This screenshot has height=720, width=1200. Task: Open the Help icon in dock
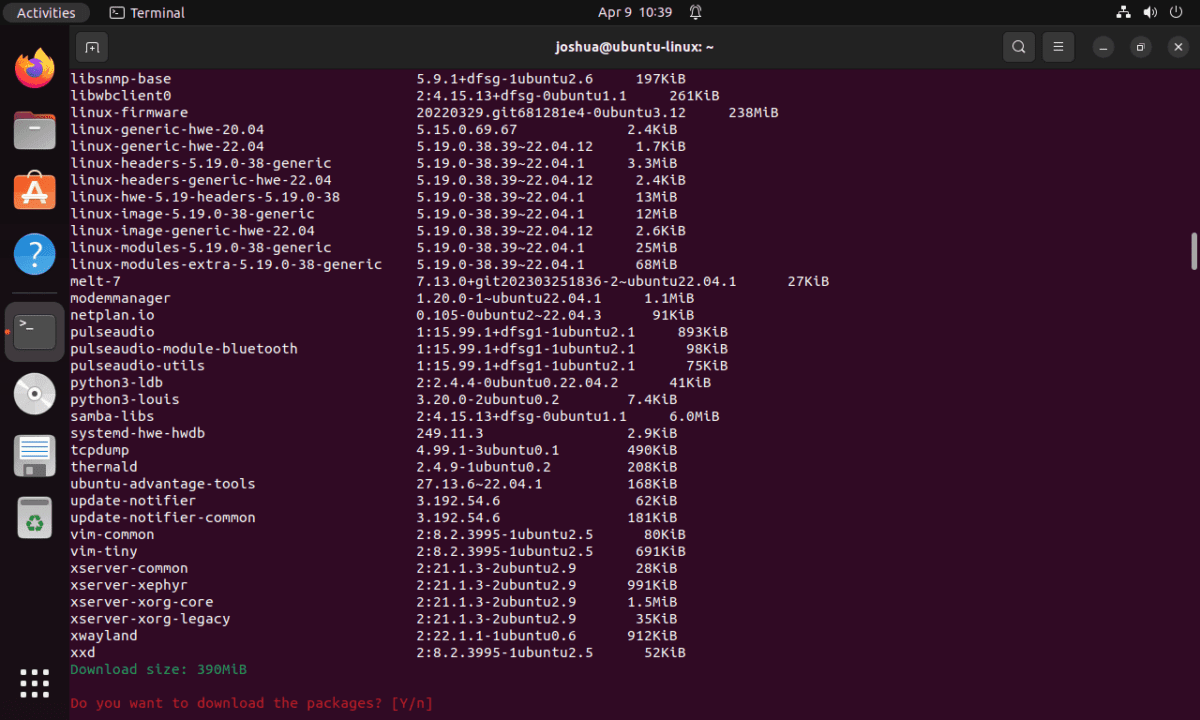(x=35, y=254)
